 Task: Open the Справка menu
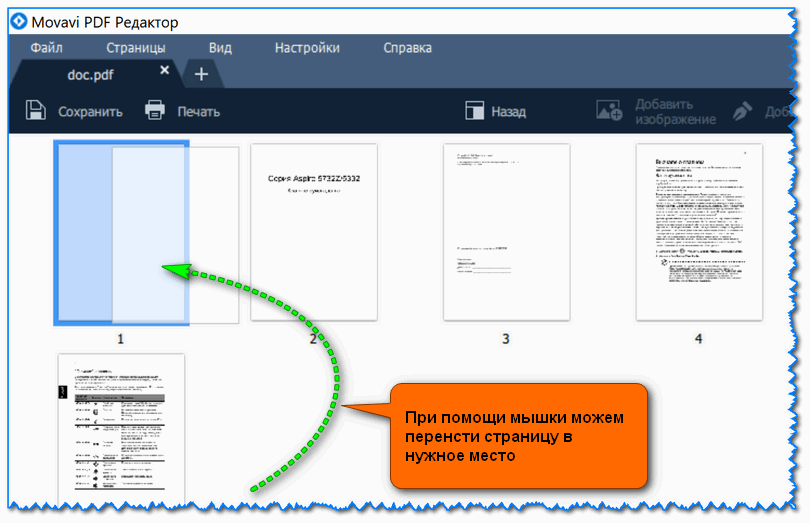pos(407,47)
